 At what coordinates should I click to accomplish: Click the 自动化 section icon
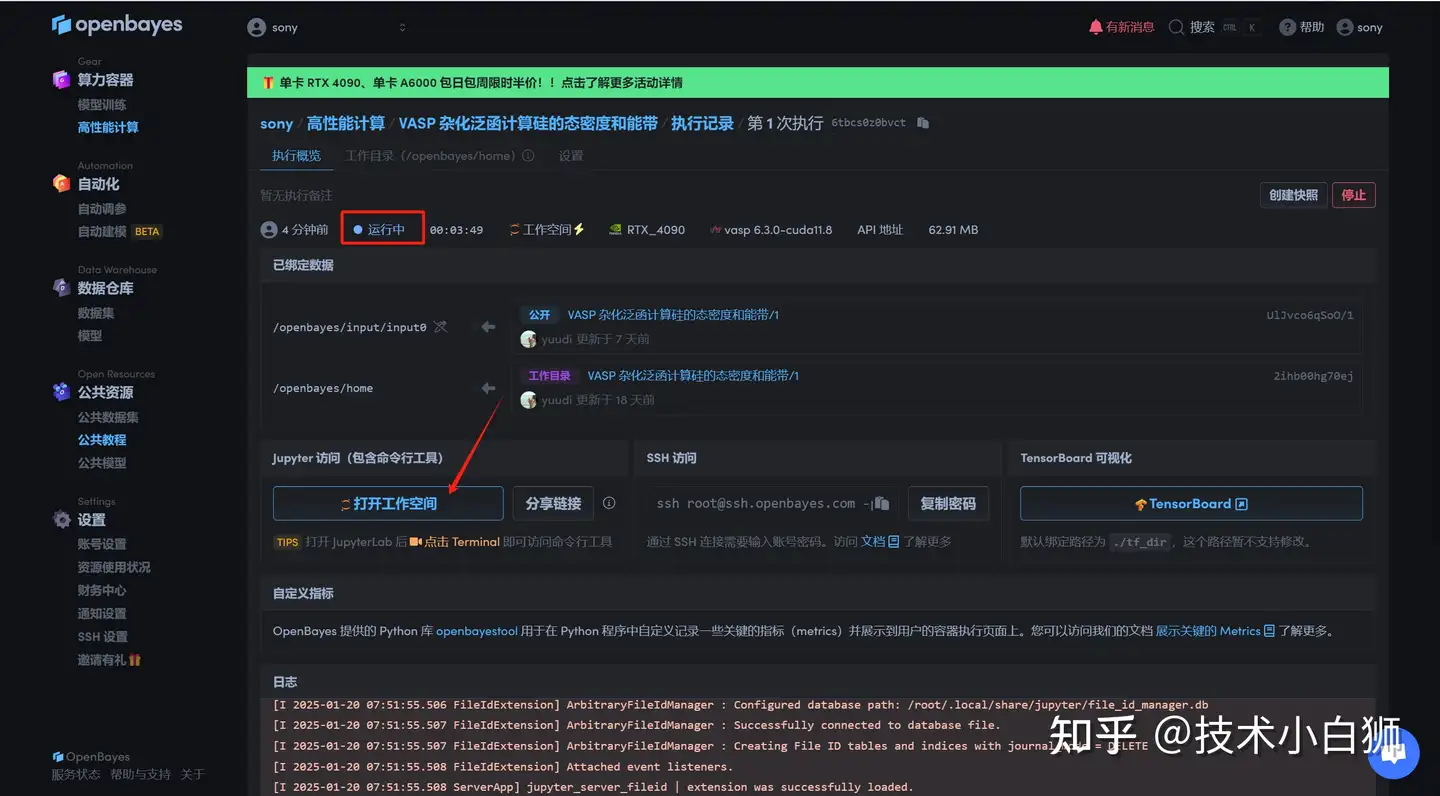pyautogui.click(x=62, y=184)
